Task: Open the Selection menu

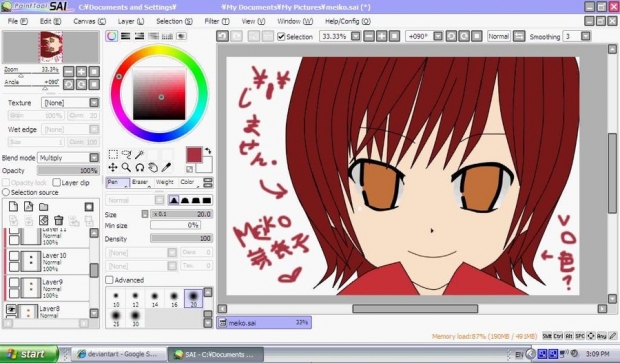Action: tap(174, 21)
